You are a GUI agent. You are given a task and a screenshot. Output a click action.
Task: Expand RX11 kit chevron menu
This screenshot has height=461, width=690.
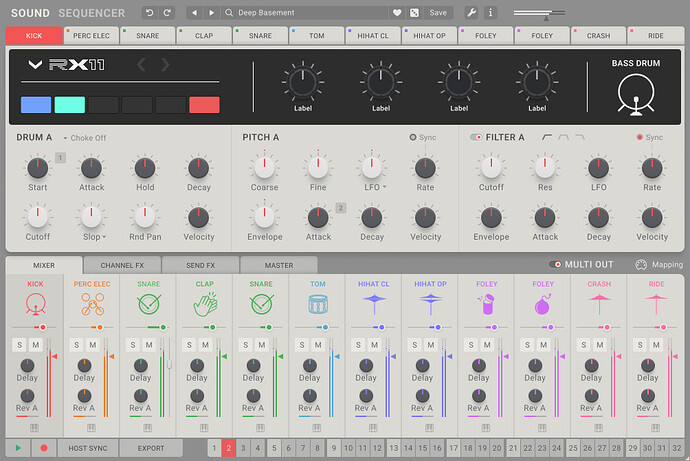[x=35, y=65]
